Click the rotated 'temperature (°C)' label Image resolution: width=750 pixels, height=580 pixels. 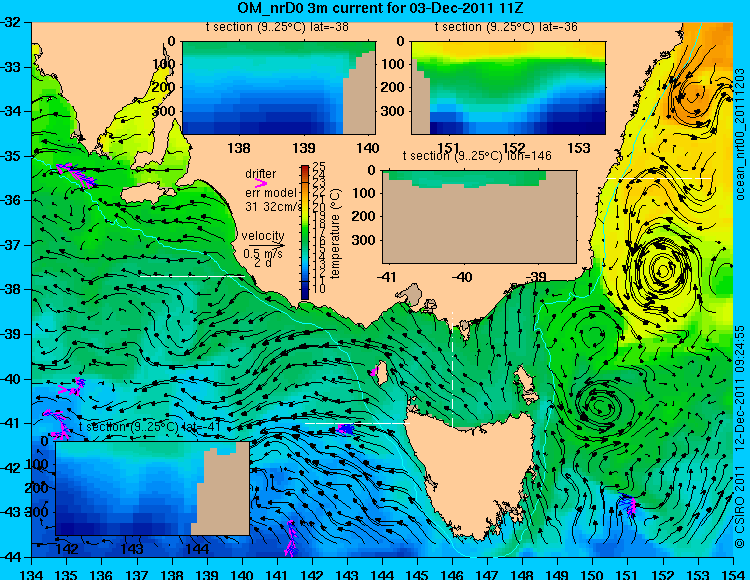pos(335,233)
